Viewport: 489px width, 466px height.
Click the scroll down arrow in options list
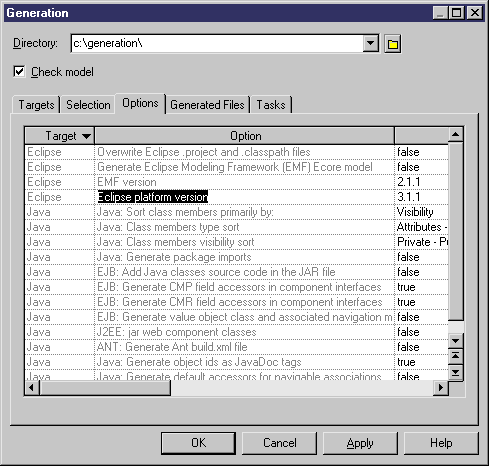(455, 340)
